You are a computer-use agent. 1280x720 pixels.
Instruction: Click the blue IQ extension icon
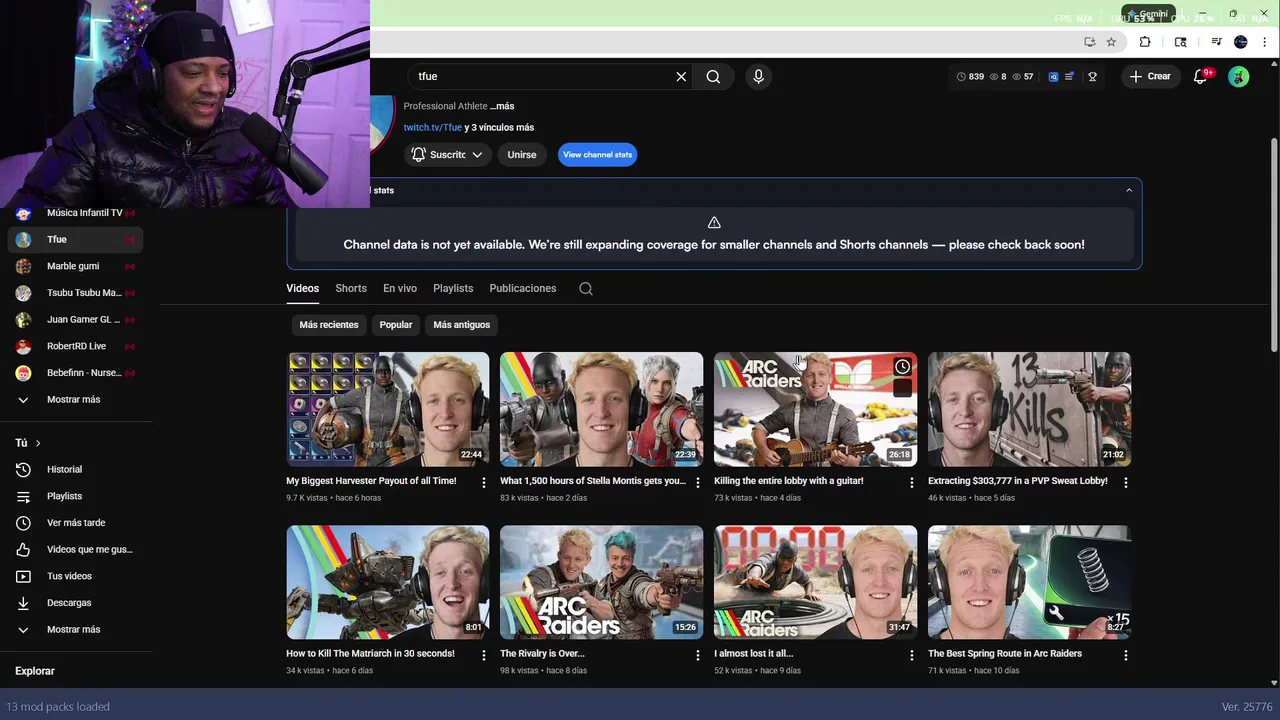pyautogui.click(x=1053, y=76)
